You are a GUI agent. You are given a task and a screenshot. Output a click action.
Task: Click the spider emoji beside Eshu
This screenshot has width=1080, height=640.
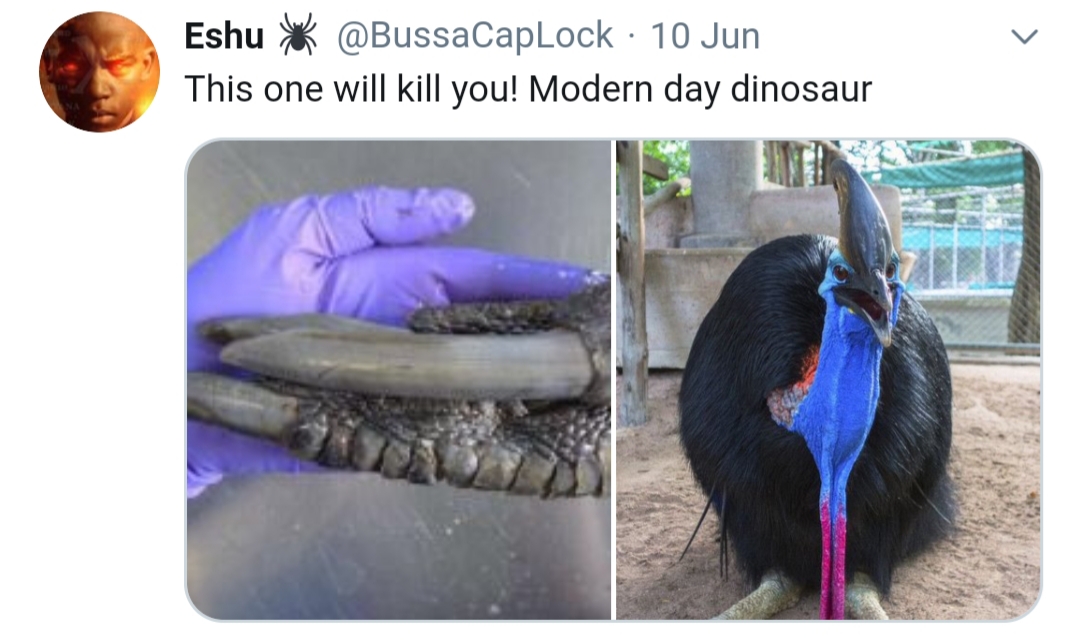298,34
